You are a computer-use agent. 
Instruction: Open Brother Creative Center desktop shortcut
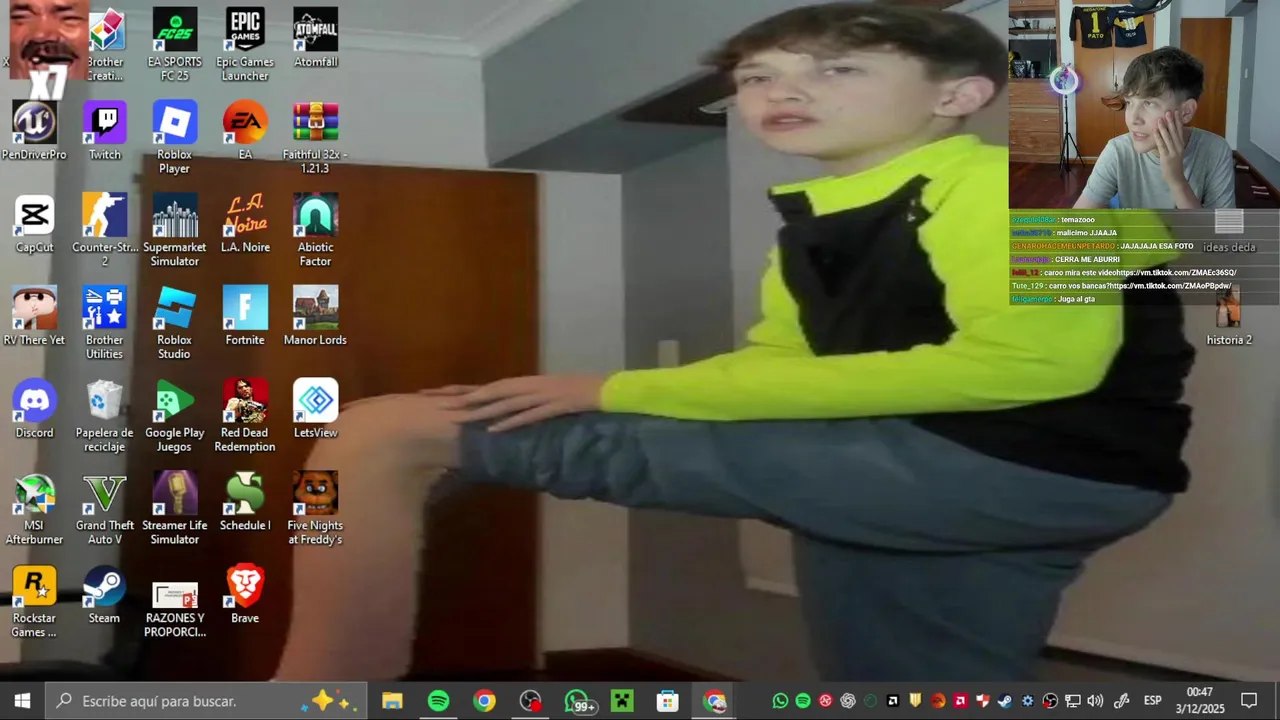pyautogui.click(x=105, y=45)
